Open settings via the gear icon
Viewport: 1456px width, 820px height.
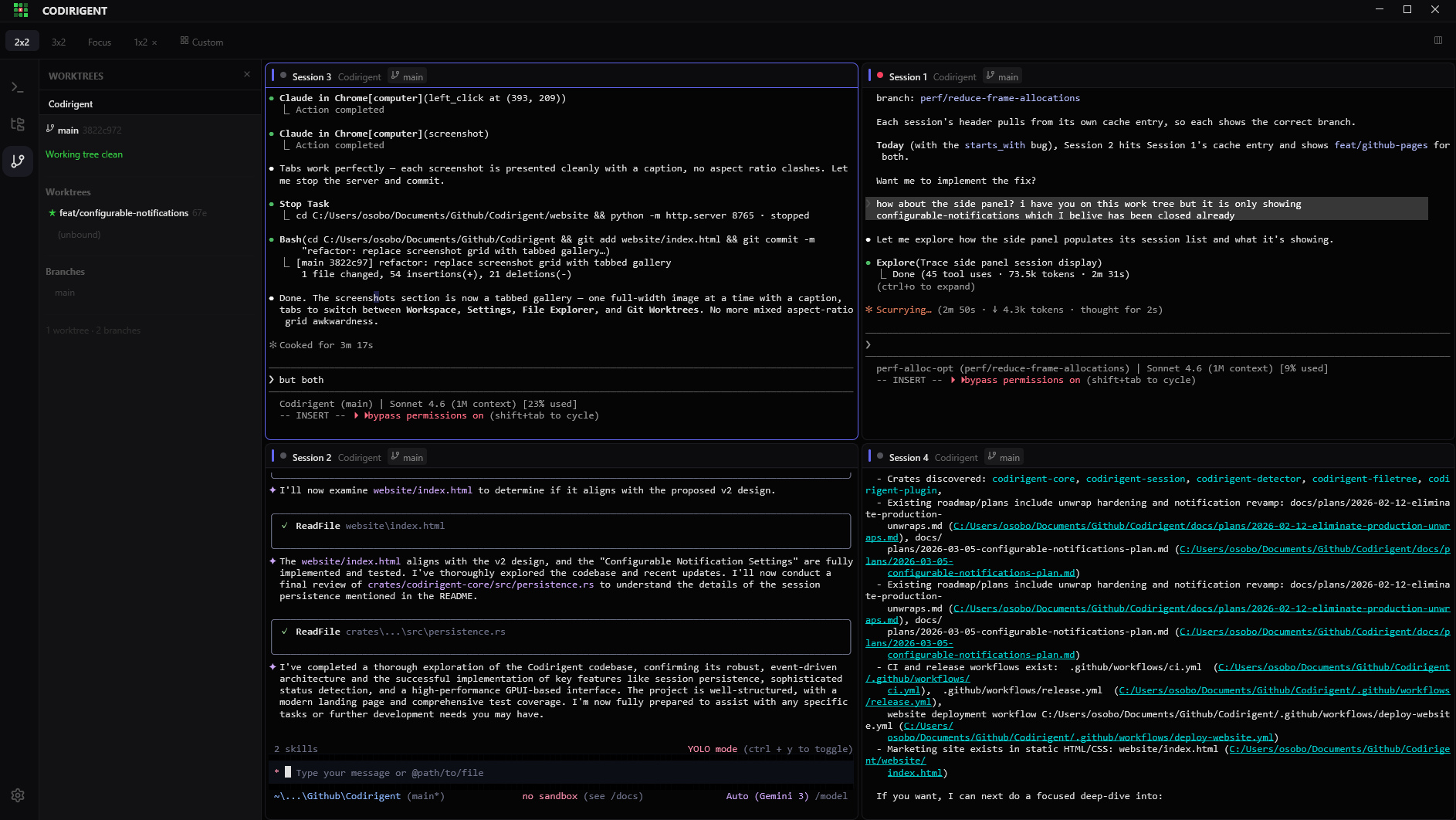tap(17, 795)
